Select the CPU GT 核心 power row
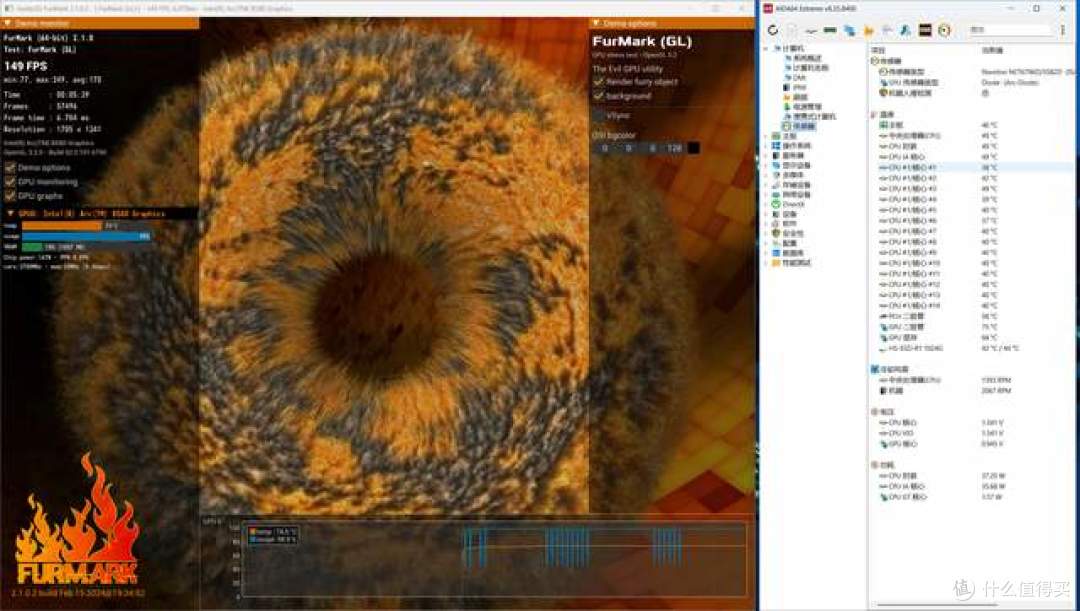 (x=971, y=497)
